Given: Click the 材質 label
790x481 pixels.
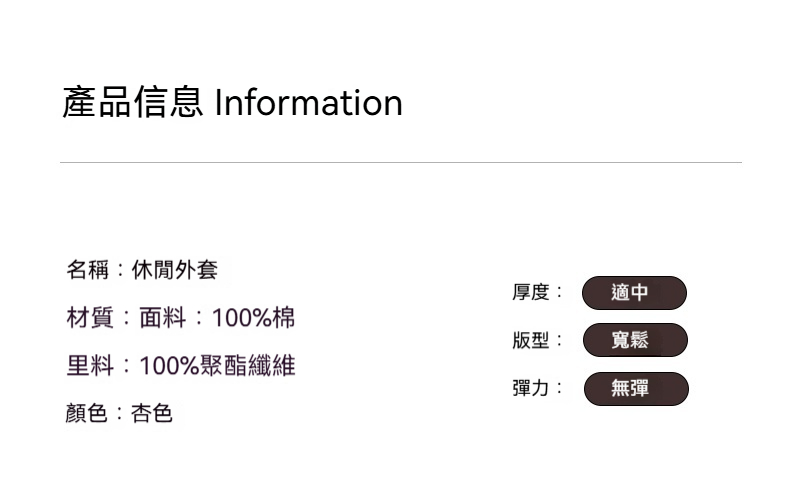Looking at the screenshot, I should coord(87,319).
